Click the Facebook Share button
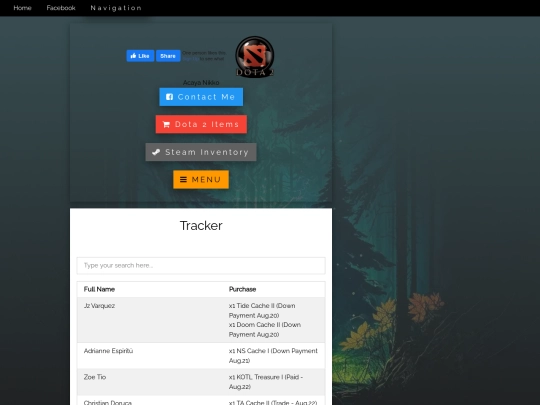The image size is (540, 405). point(168,56)
